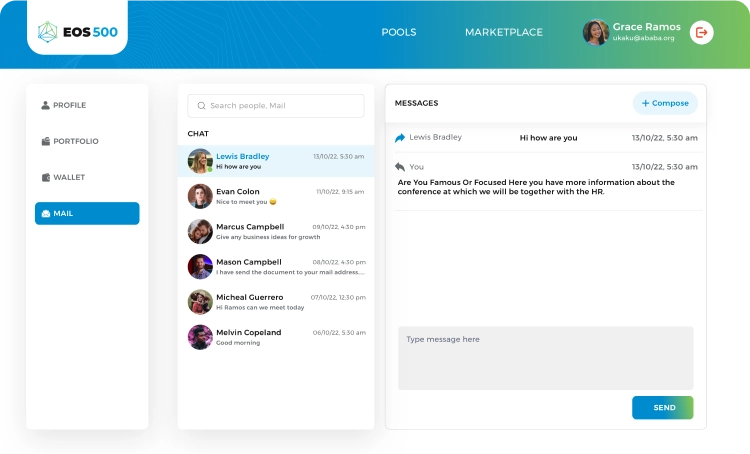Click Melvin Copeland's avatar in chat list
Viewport: 750px width, 454px height.
pyautogui.click(x=200, y=337)
